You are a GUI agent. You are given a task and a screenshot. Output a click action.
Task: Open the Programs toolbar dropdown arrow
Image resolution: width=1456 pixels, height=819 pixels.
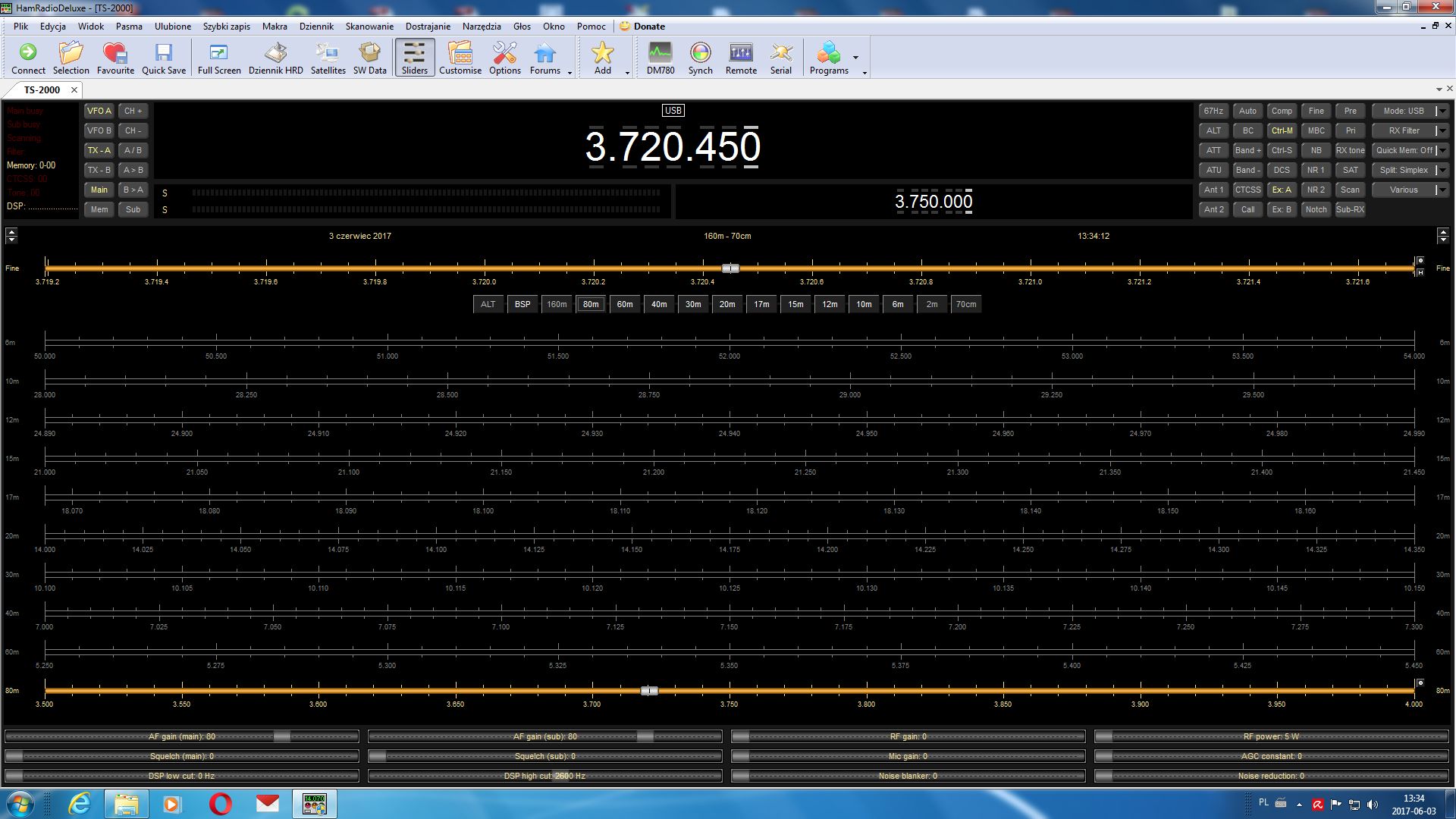pos(855,58)
